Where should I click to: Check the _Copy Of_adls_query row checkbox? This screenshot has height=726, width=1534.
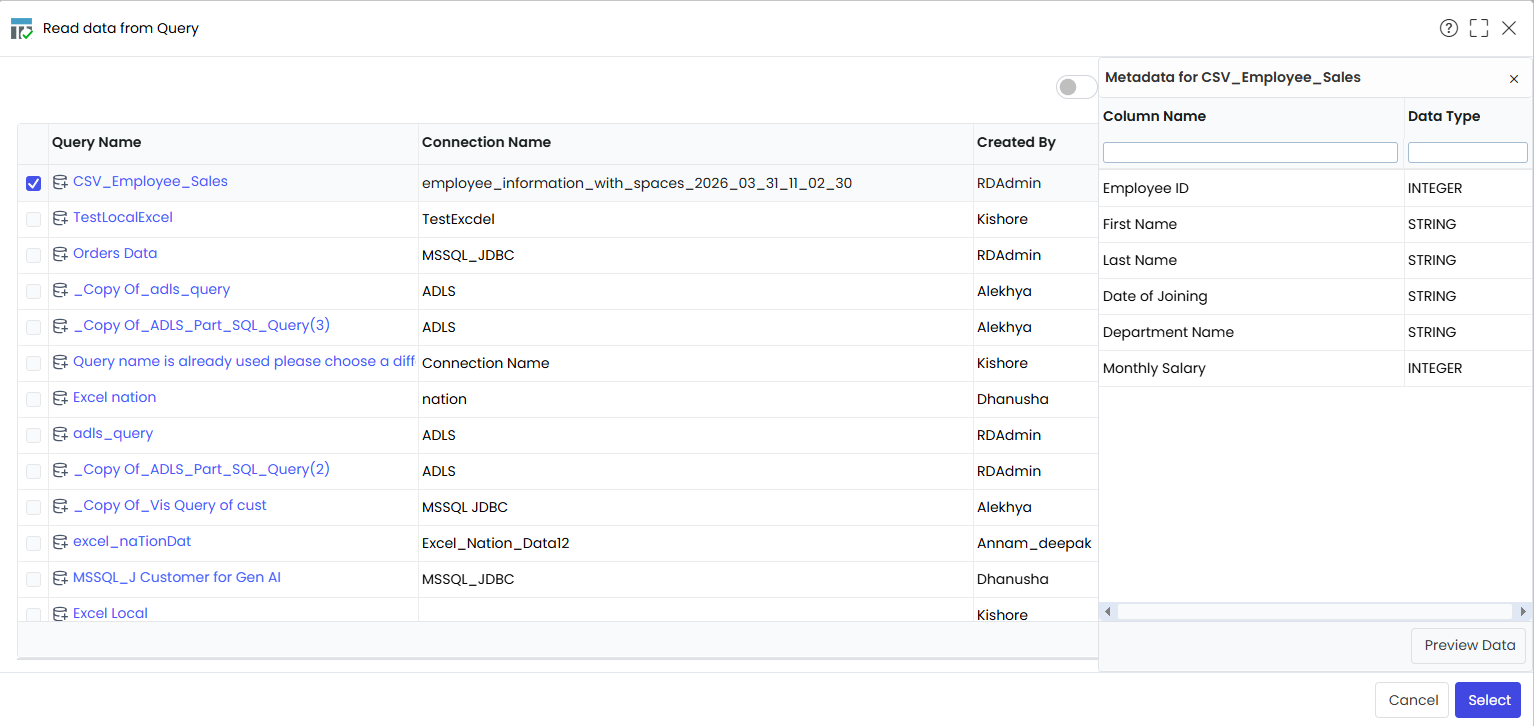point(33,291)
